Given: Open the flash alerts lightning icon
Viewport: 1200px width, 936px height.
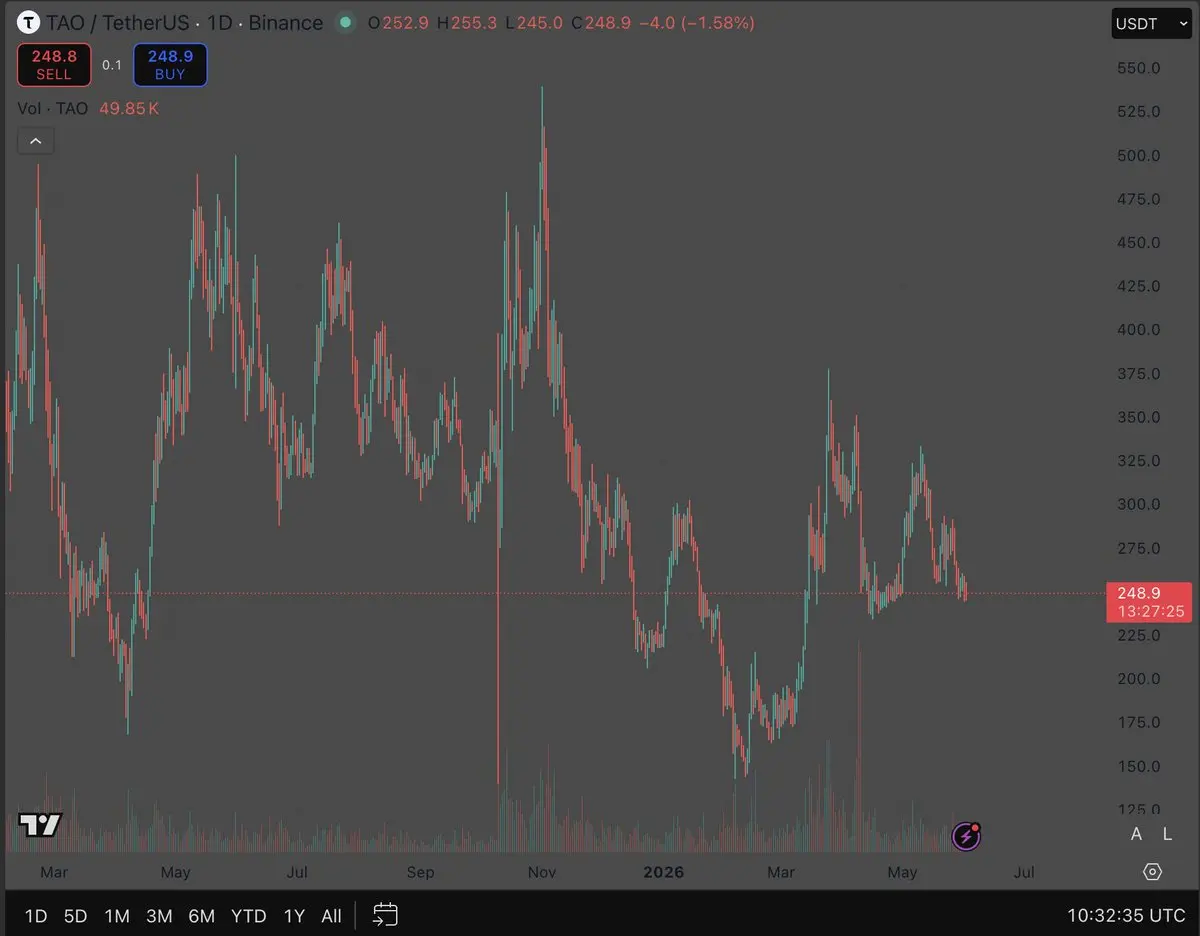Looking at the screenshot, I should [x=965, y=836].
